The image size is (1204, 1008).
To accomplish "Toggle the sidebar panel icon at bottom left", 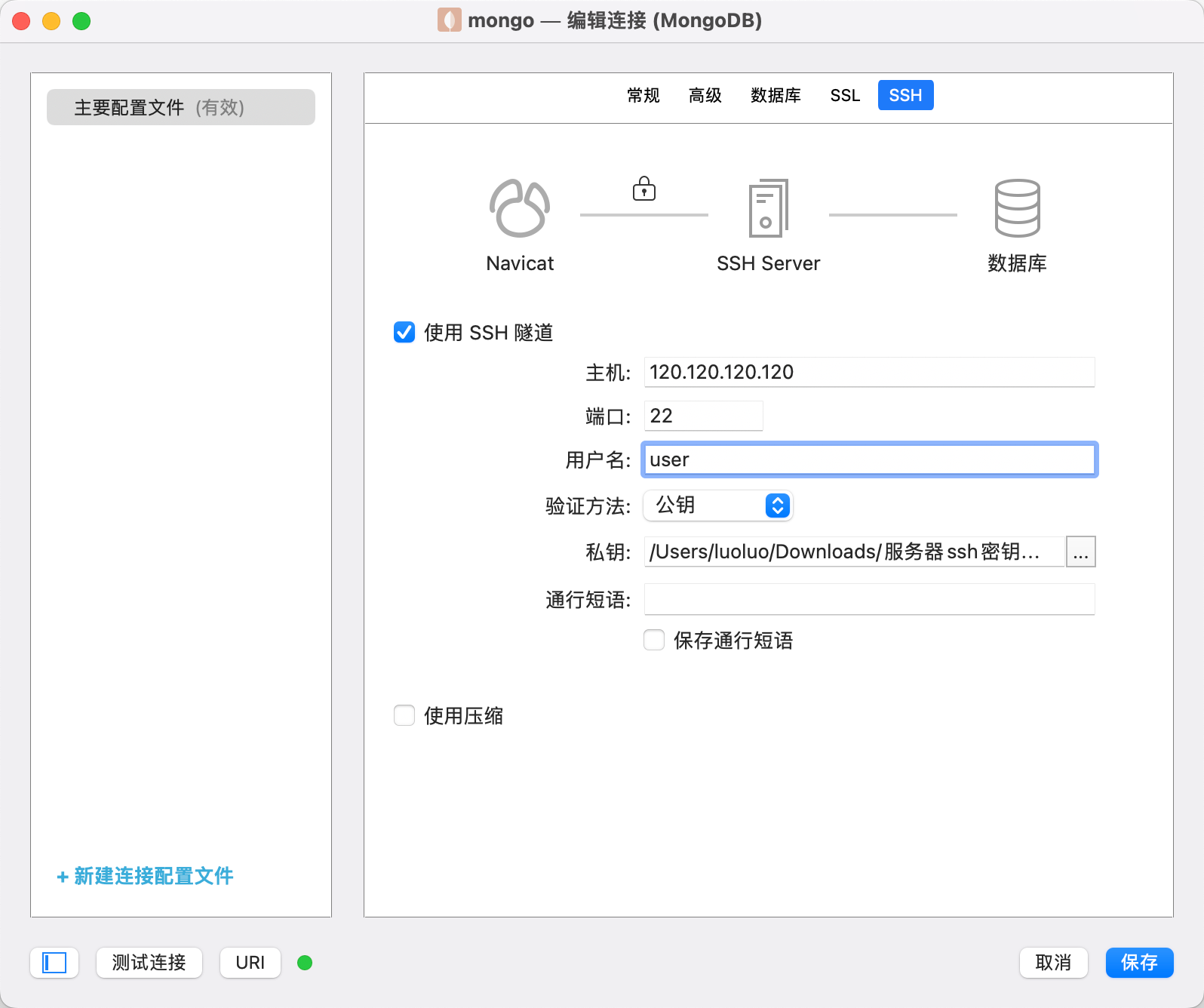I will (54, 963).
